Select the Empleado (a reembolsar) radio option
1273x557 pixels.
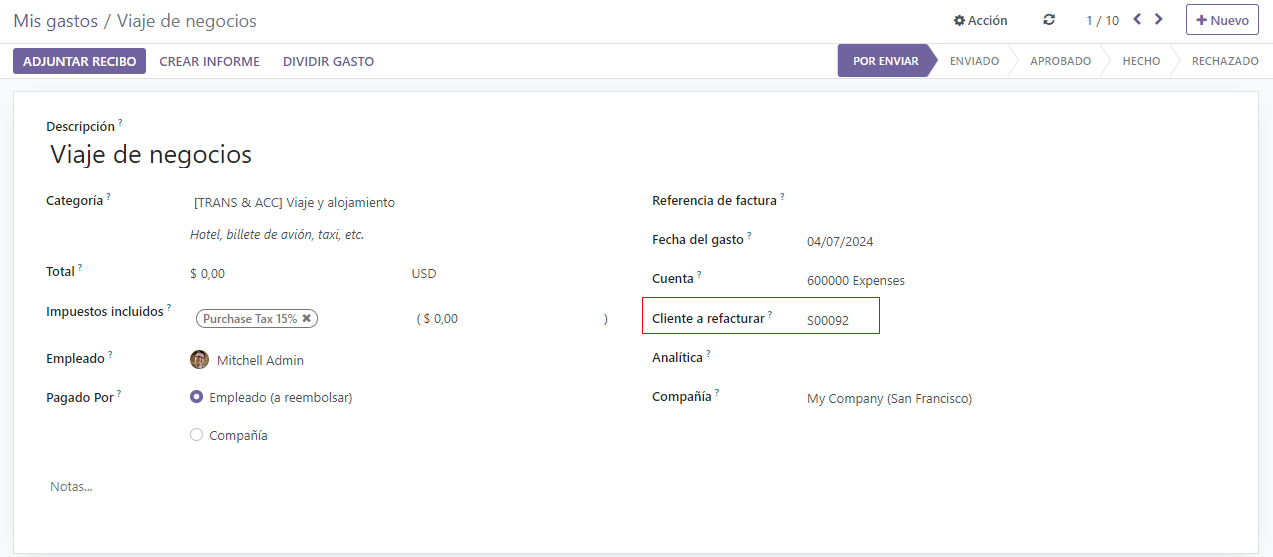196,397
